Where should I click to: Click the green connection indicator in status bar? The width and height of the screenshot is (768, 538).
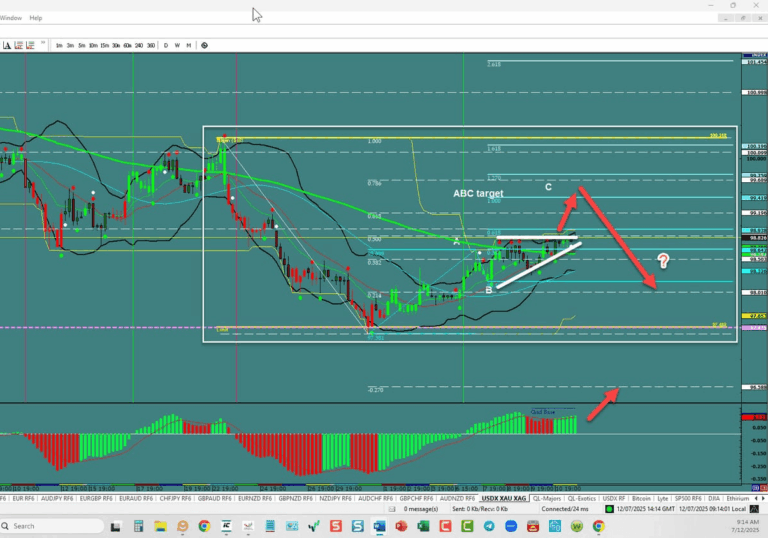pos(609,509)
